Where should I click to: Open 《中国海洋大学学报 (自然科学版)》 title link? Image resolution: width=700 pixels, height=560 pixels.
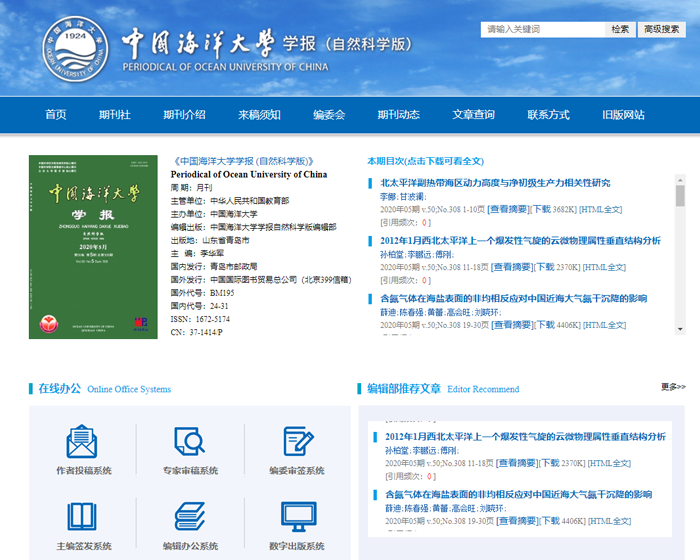coord(243,161)
